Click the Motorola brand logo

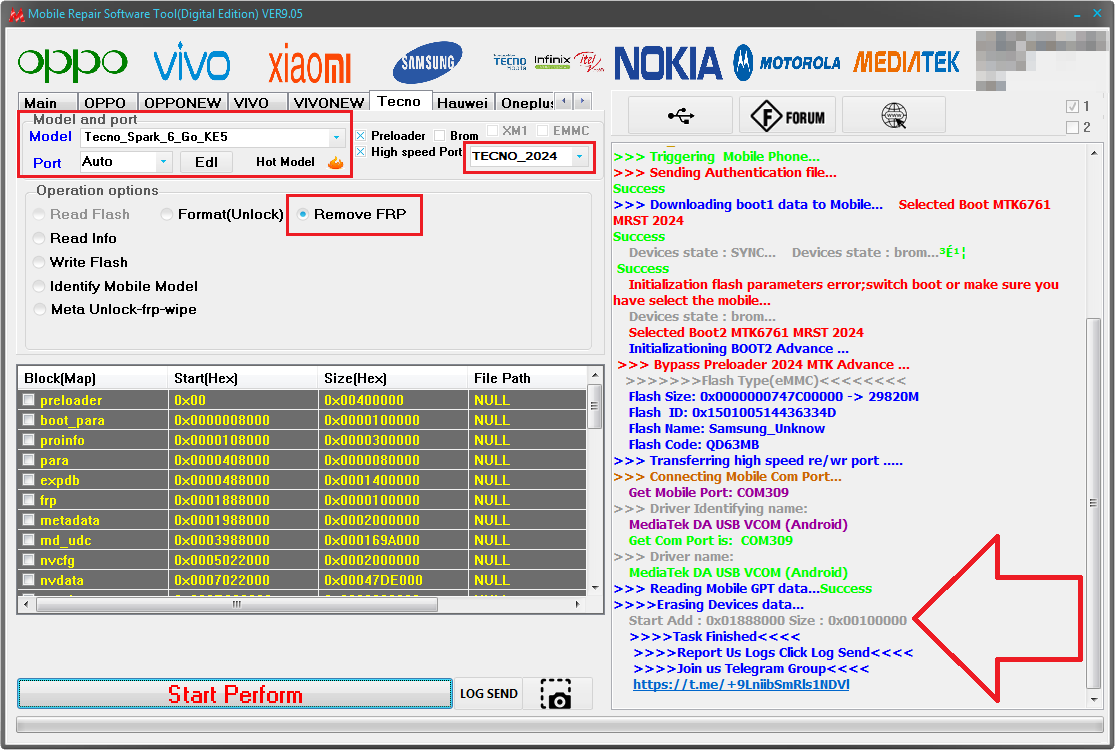[787, 63]
